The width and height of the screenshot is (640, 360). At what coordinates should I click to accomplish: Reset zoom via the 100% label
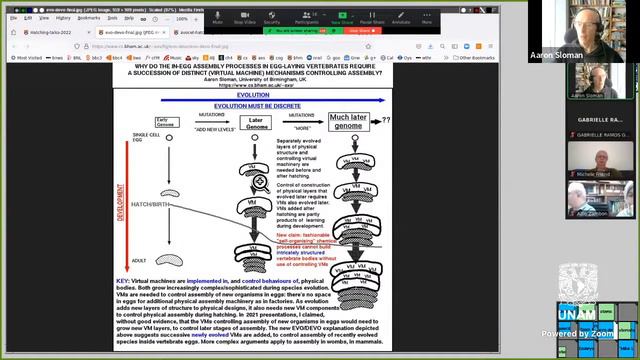pos(182,19)
